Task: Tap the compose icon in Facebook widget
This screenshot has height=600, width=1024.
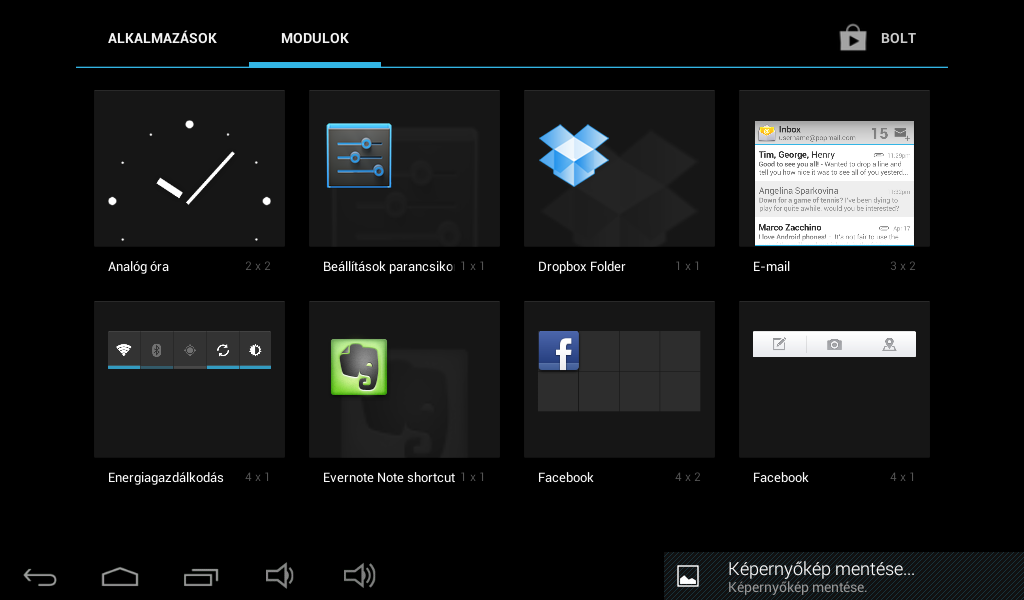Action: 780,344
